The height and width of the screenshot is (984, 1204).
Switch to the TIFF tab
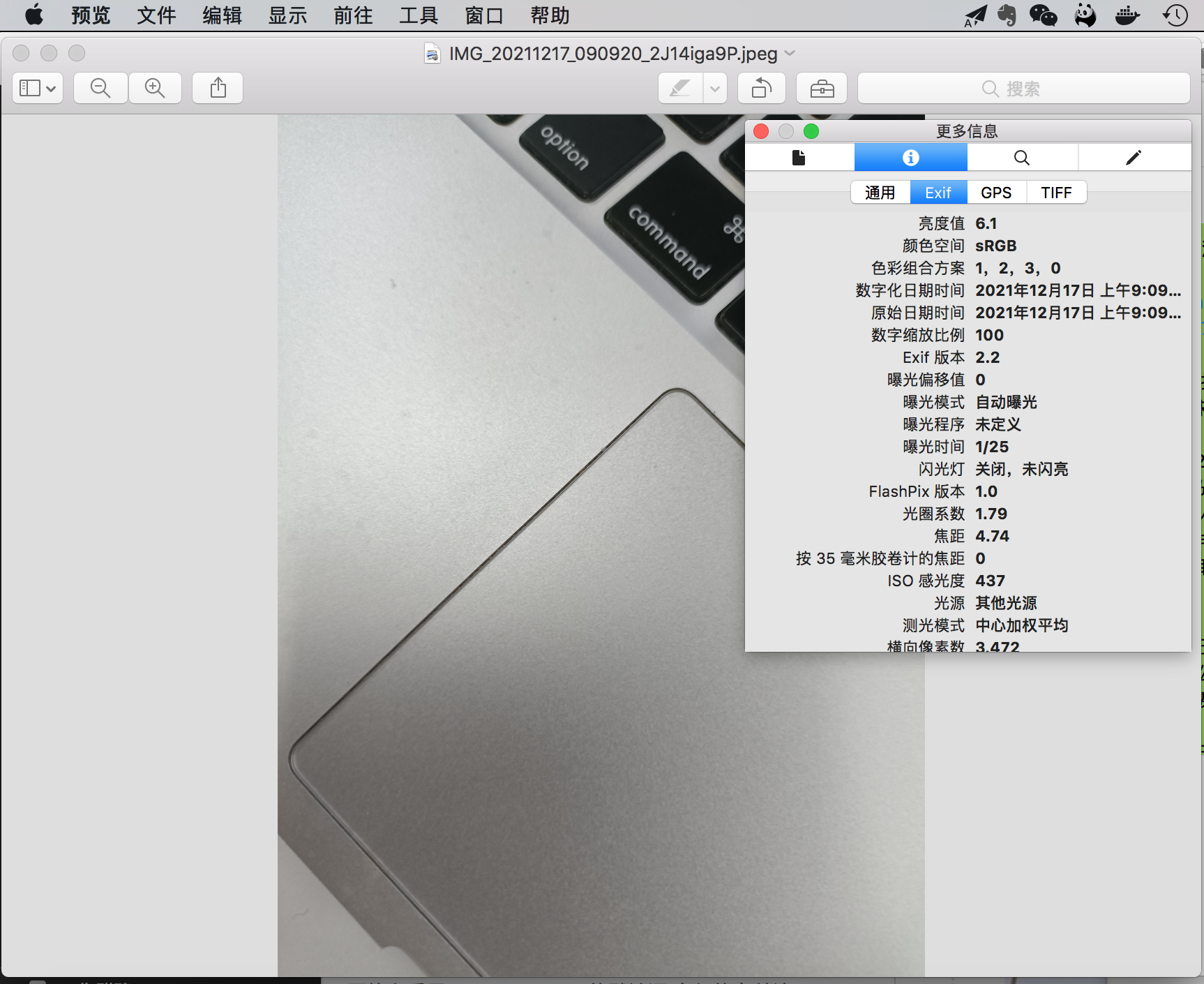[1056, 193]
